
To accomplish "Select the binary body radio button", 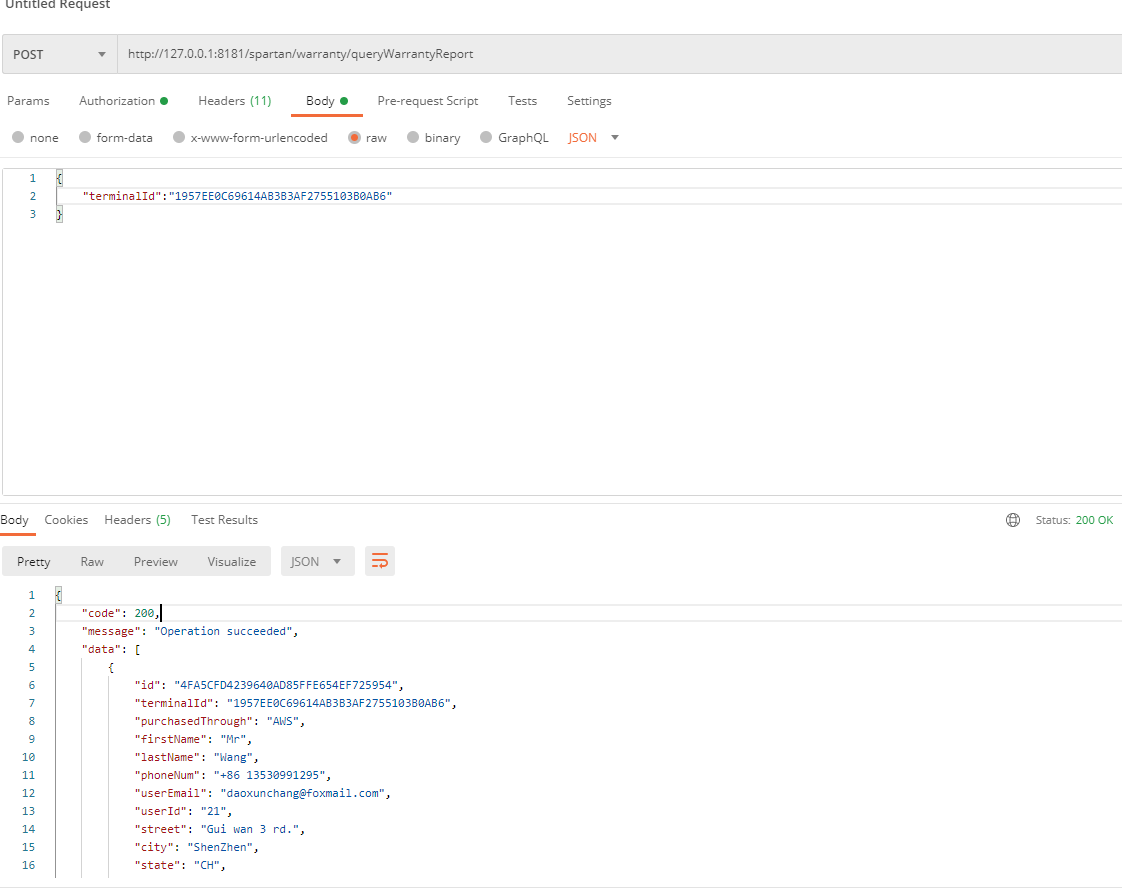I will [413, 138].
